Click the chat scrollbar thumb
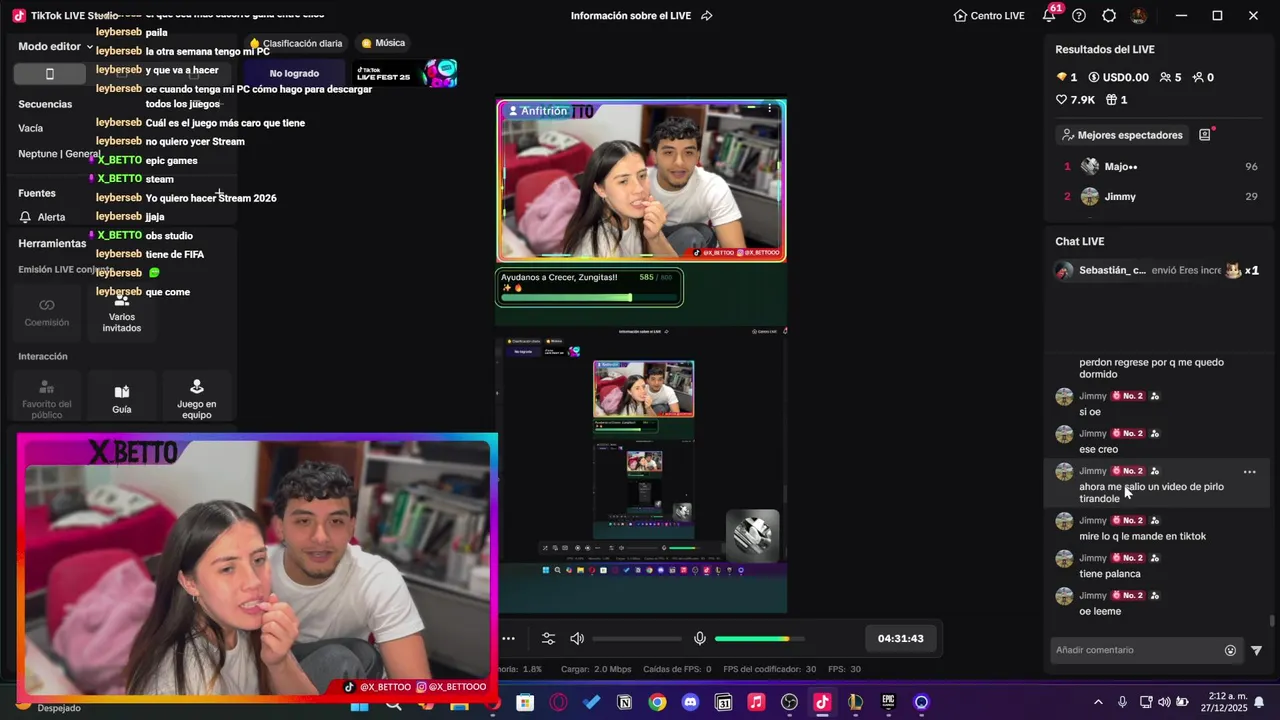 point(1271,620)
